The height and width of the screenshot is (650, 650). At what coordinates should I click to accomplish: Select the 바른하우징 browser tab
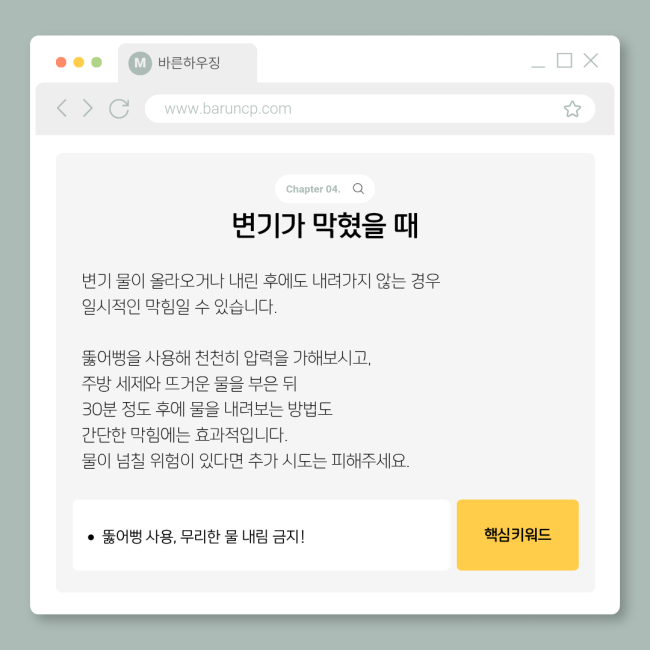(187, 63)
